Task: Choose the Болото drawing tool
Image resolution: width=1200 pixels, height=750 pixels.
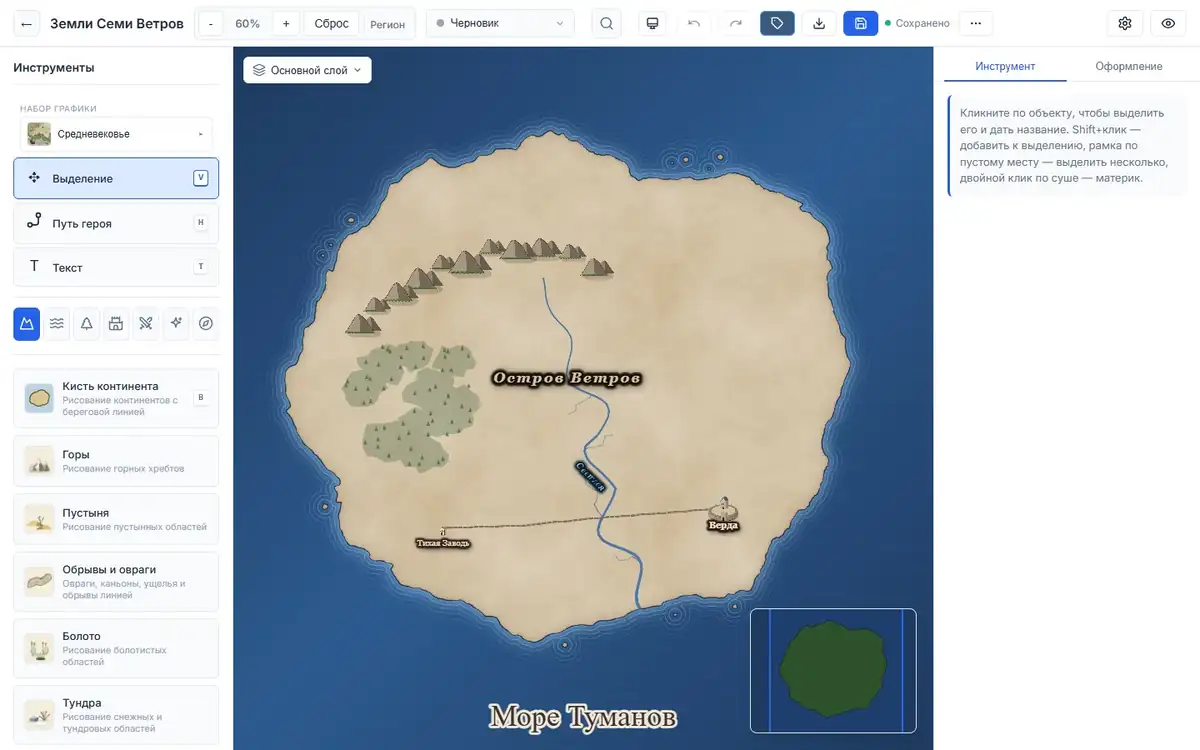Action: 116,648
